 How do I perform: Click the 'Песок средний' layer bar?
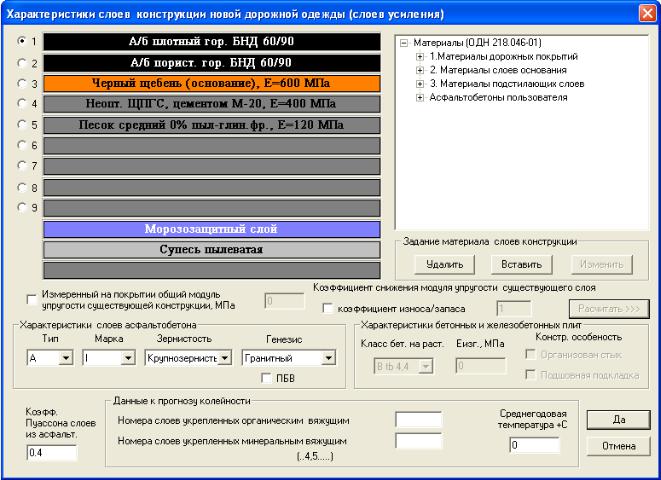212,125
